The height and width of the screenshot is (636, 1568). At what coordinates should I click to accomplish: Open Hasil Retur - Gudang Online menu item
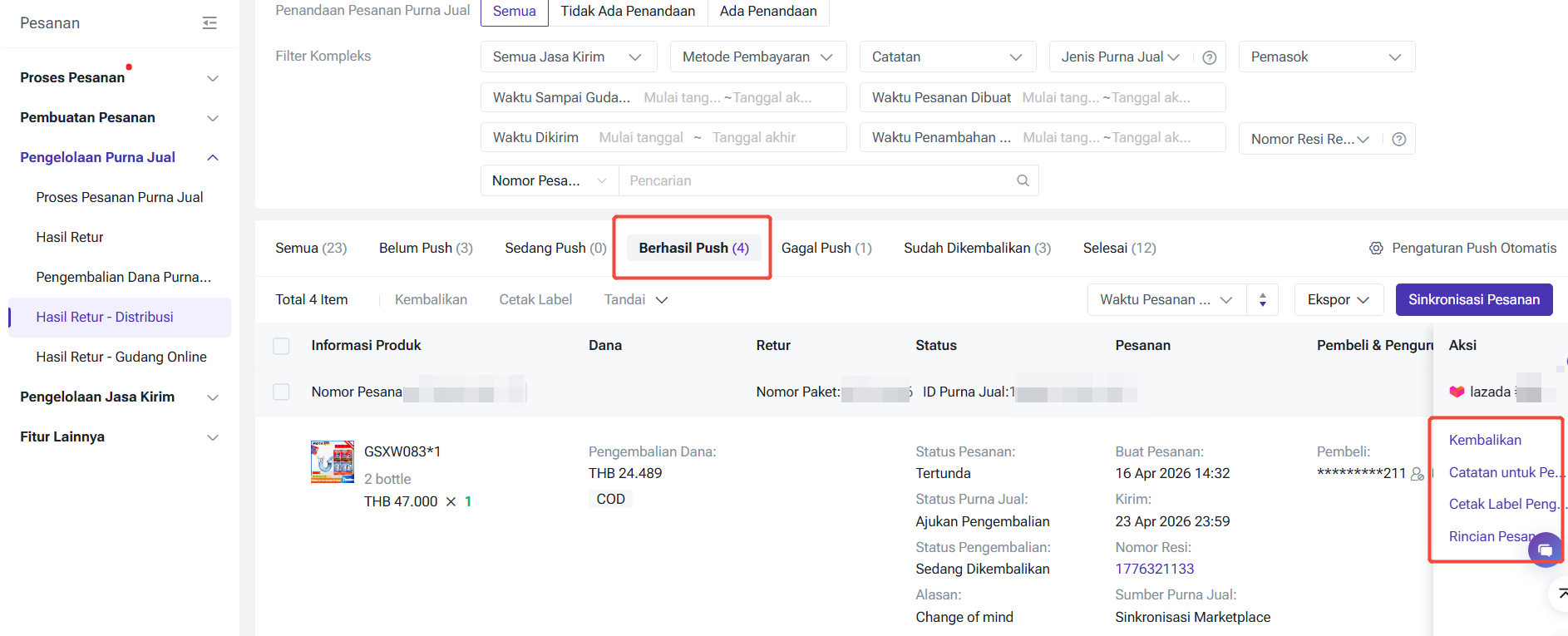click(121, 357)
